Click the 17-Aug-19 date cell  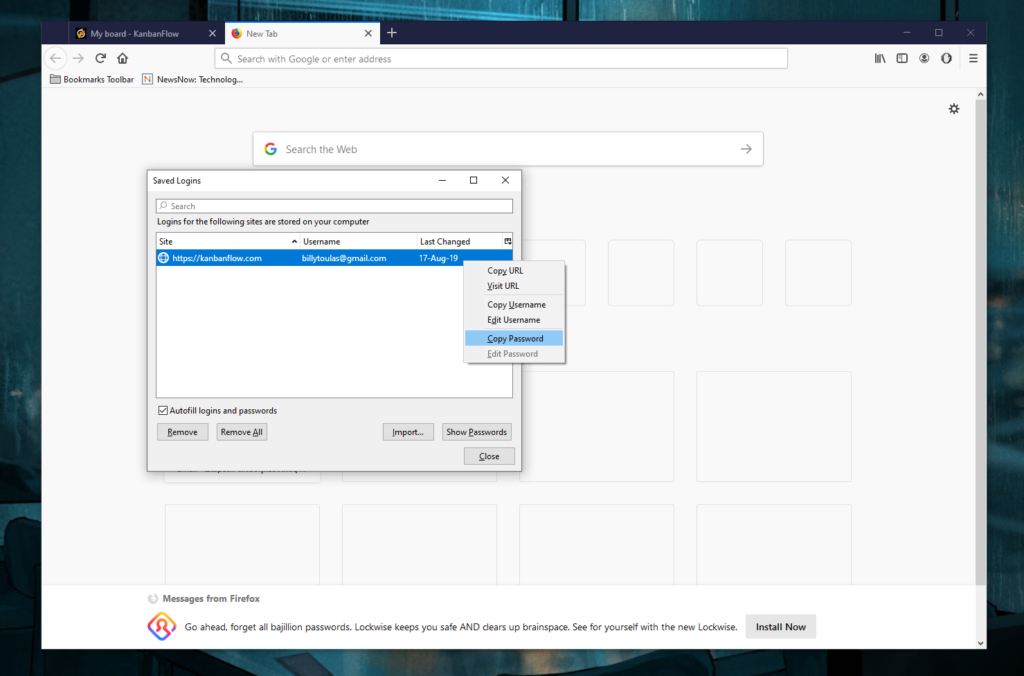point(438,258)
